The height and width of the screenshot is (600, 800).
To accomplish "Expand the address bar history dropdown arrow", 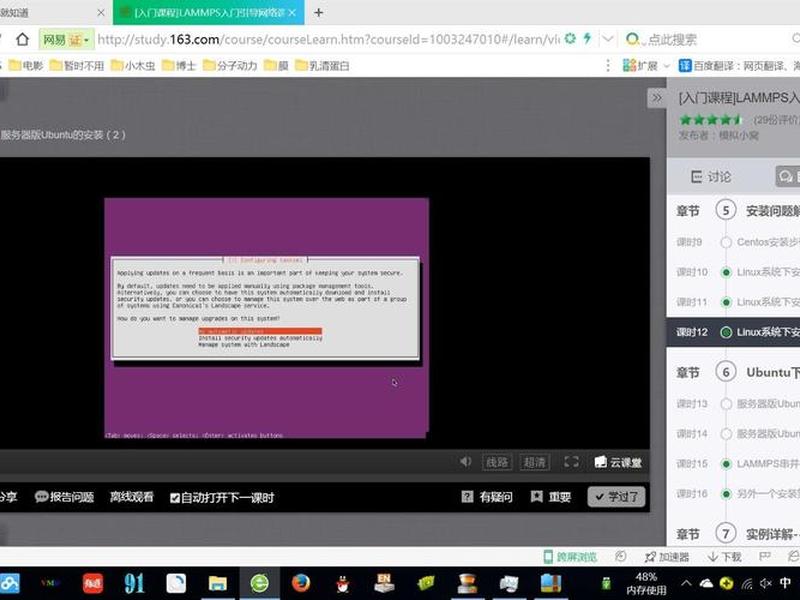I will pyautogui.click(x=607, y=39).
